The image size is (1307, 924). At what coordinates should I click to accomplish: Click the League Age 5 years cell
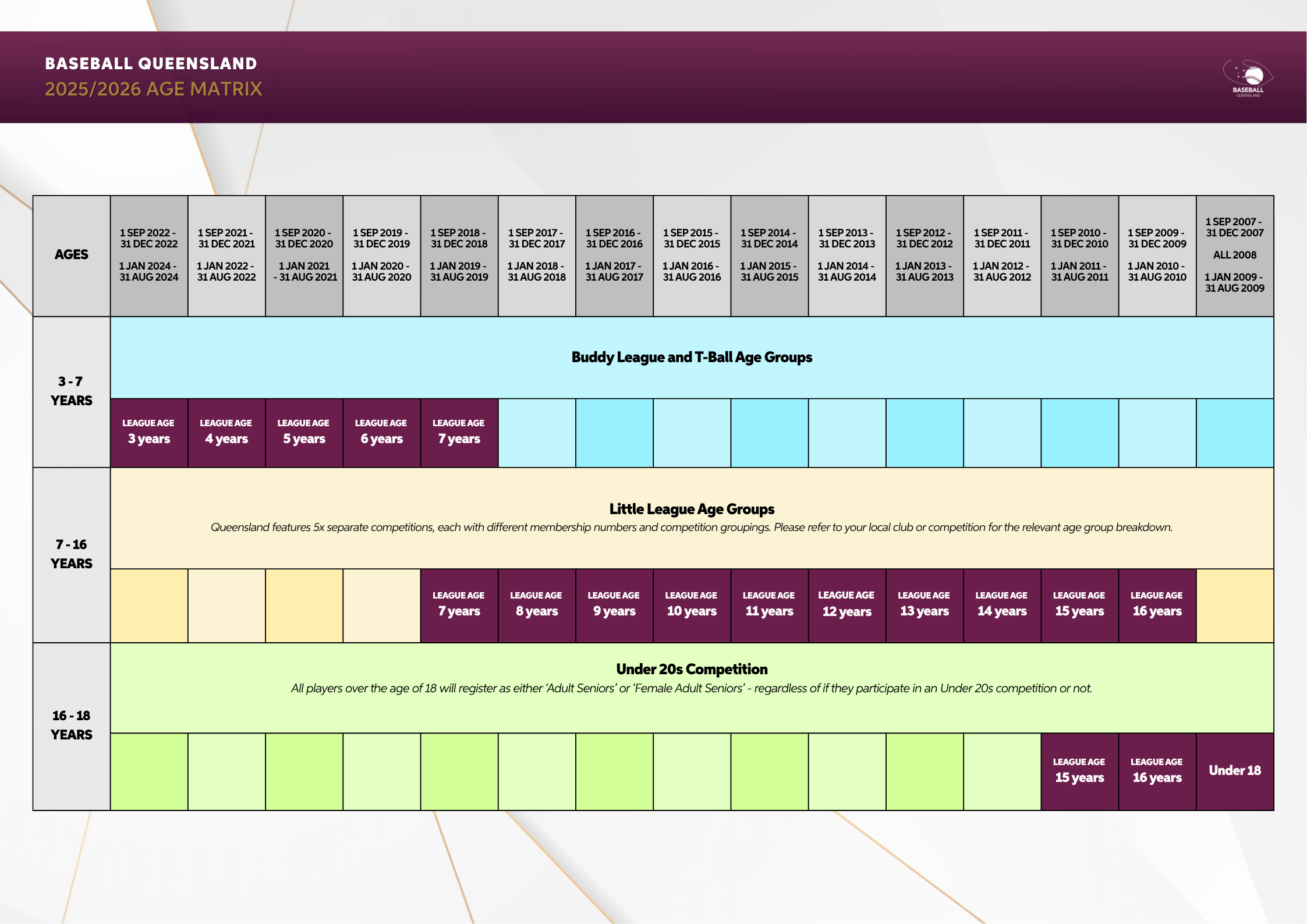coord(304,432)
